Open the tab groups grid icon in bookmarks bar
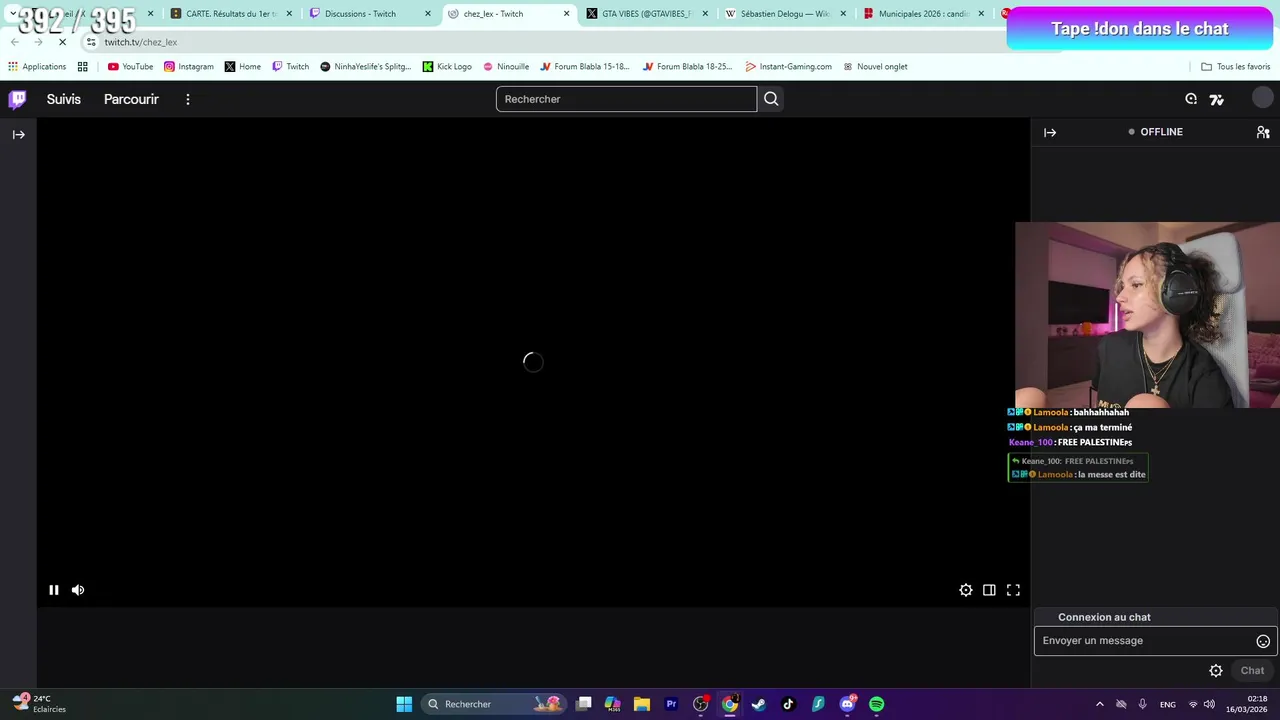Viewport: 1280px width, 720px height. (x=83, y=67)
